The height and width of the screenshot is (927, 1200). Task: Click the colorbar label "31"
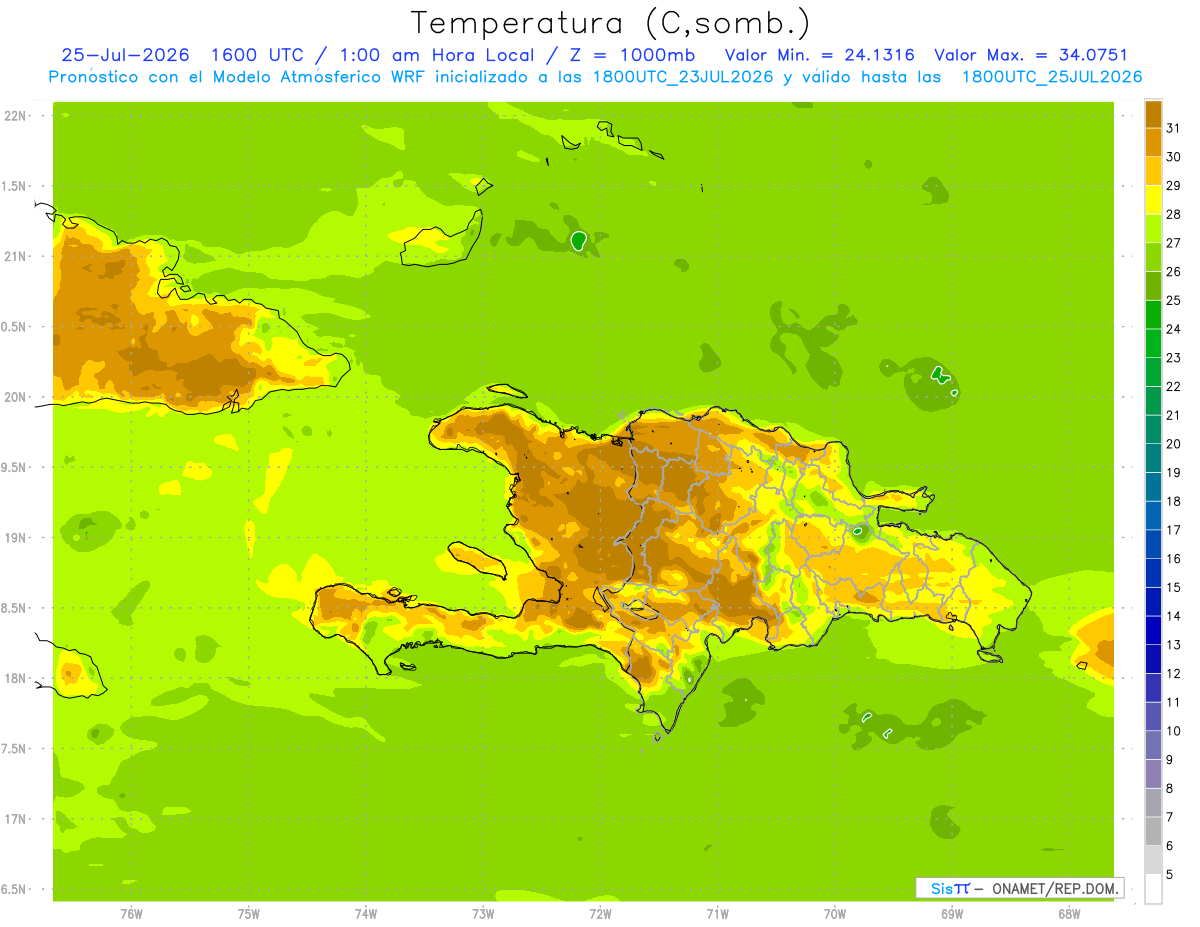point(1173,128)
